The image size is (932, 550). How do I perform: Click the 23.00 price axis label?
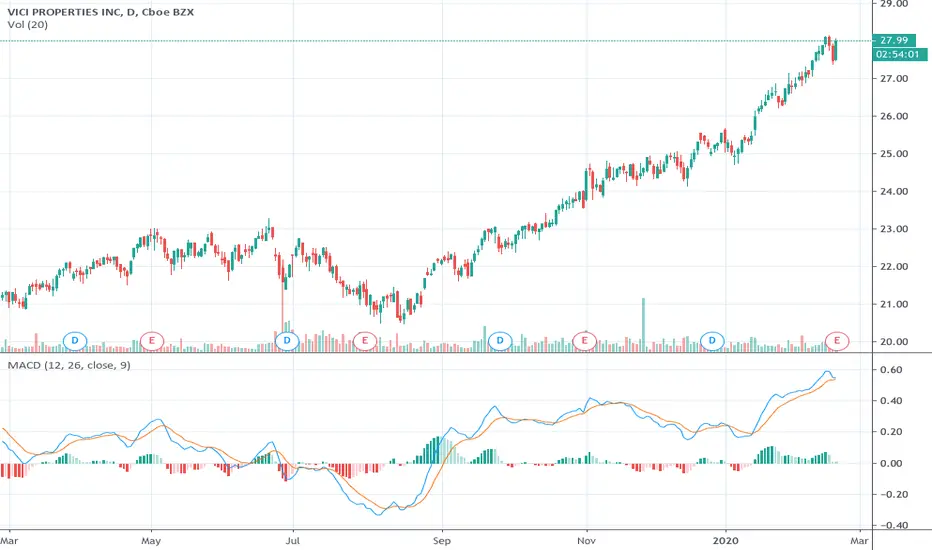(894, 229)
